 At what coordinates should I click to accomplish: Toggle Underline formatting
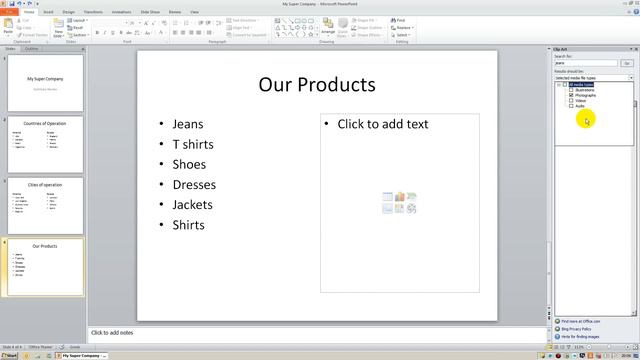tap(113, 33)
